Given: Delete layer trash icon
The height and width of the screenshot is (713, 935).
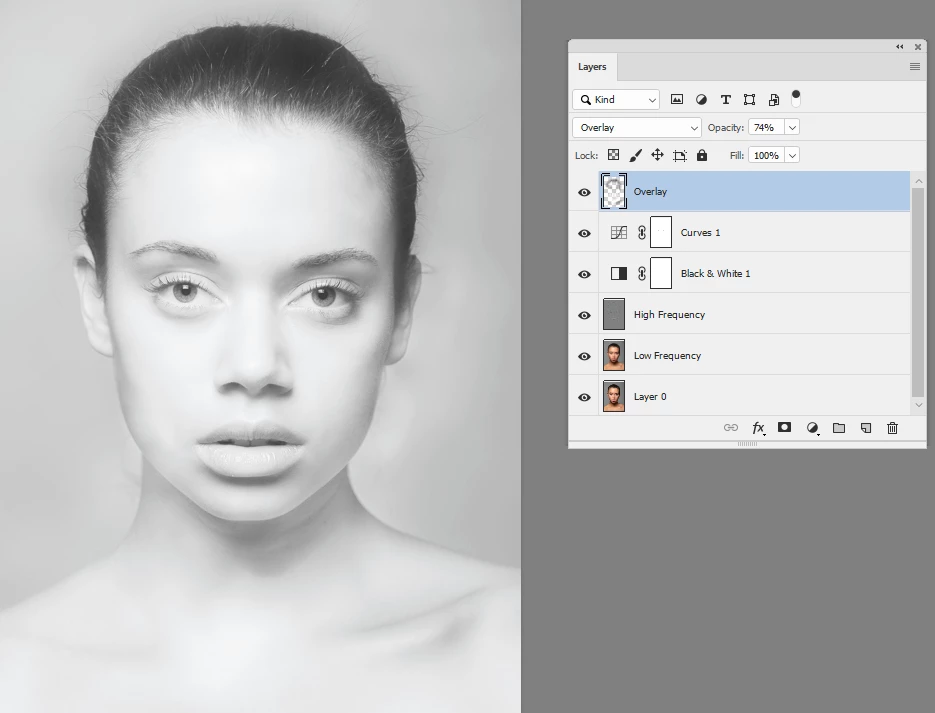Looking at the screenshot, I should pos(892,427).
